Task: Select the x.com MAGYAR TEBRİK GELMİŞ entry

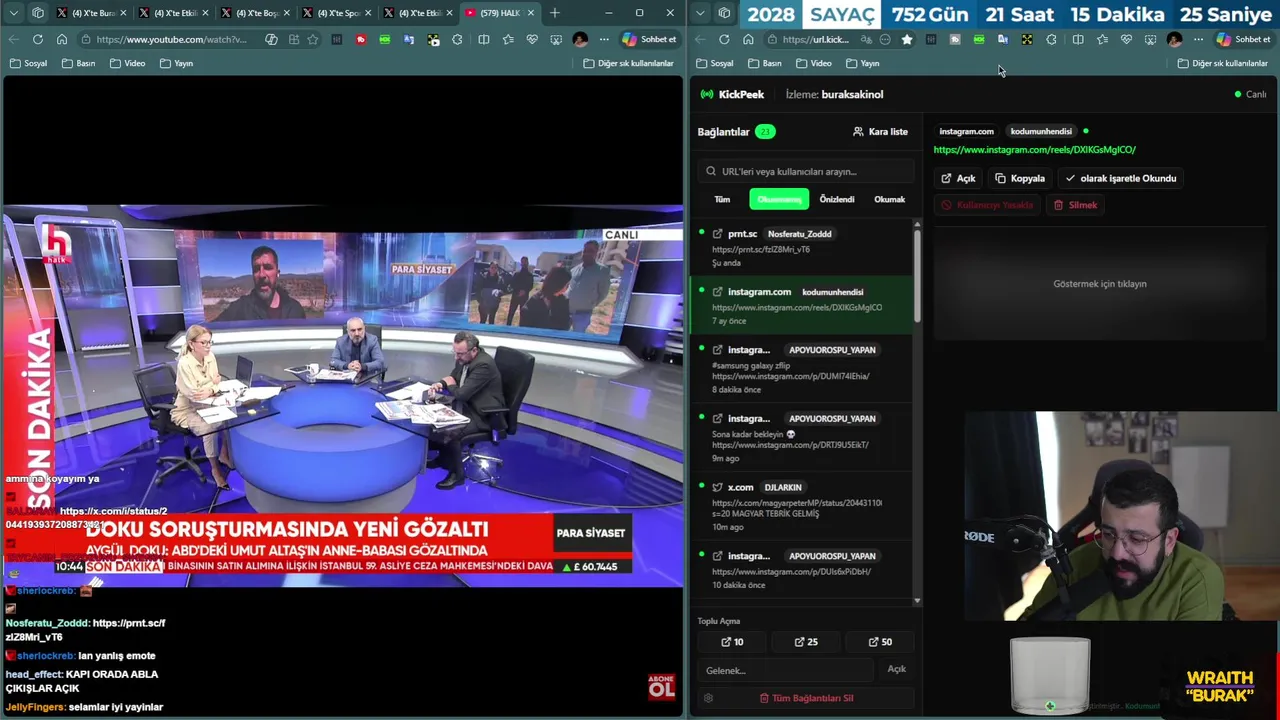Action: [x=802, y=506]
